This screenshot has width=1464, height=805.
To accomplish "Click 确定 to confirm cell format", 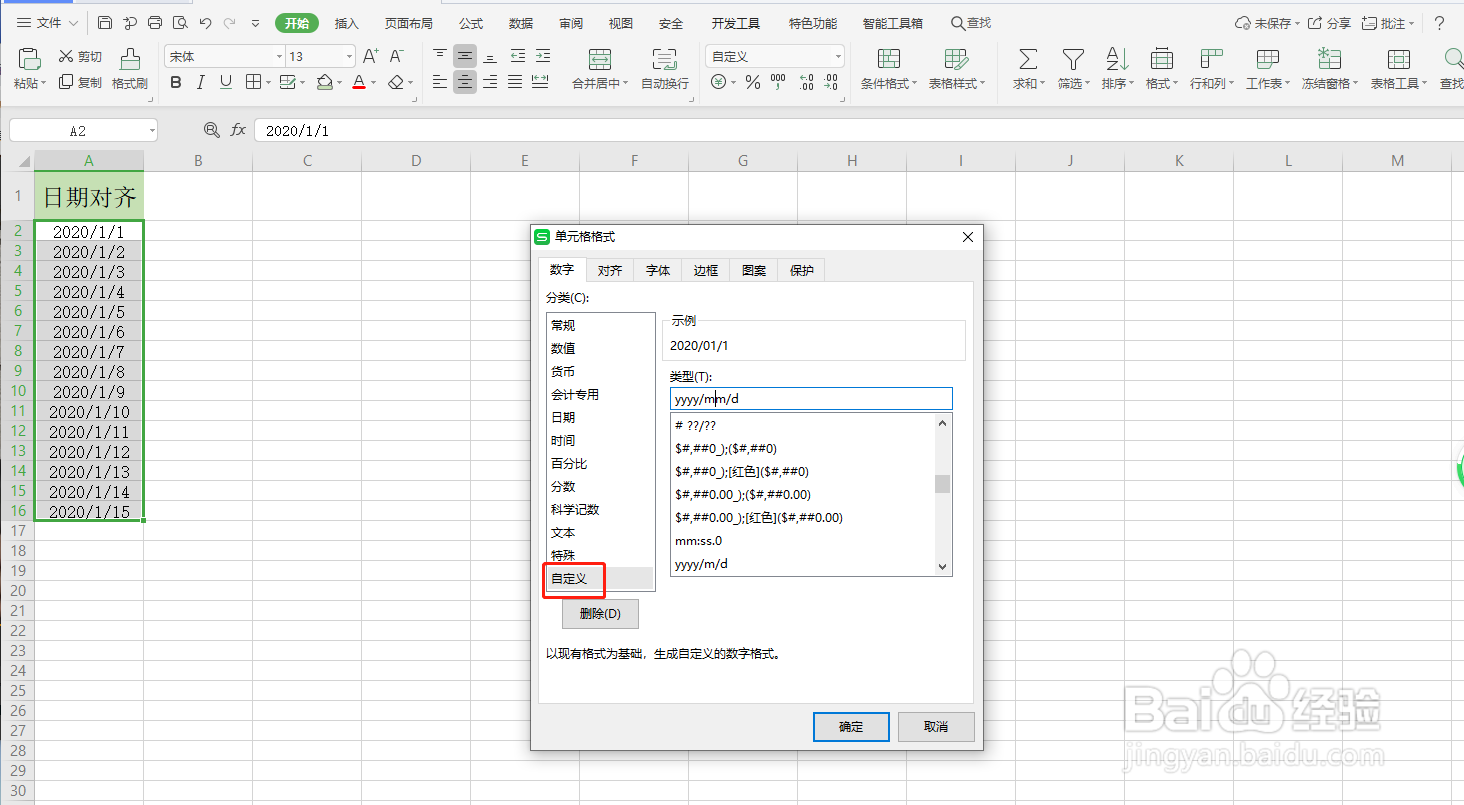I will pyautogui.click(x=851, y=727).
